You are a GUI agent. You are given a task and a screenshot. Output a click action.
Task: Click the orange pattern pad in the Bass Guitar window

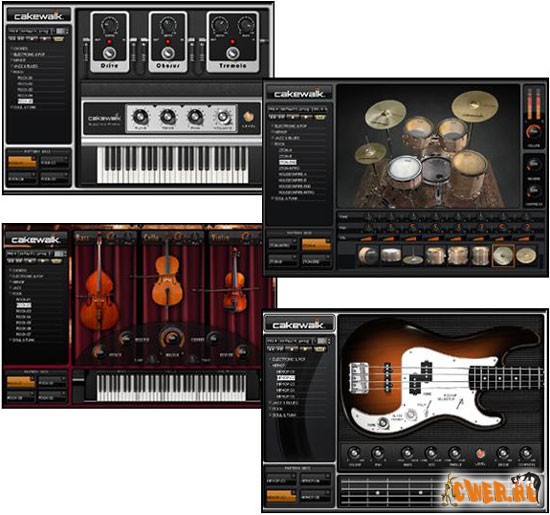tap(281, 496)
